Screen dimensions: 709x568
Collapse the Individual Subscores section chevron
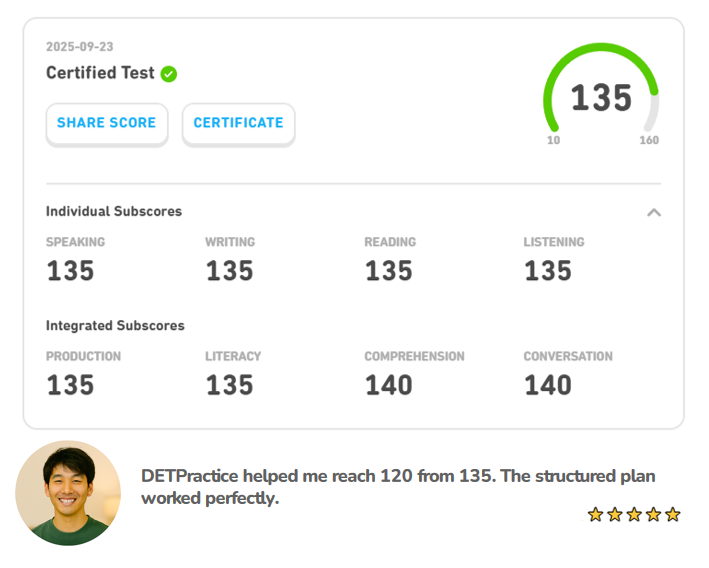pos(654,212)
